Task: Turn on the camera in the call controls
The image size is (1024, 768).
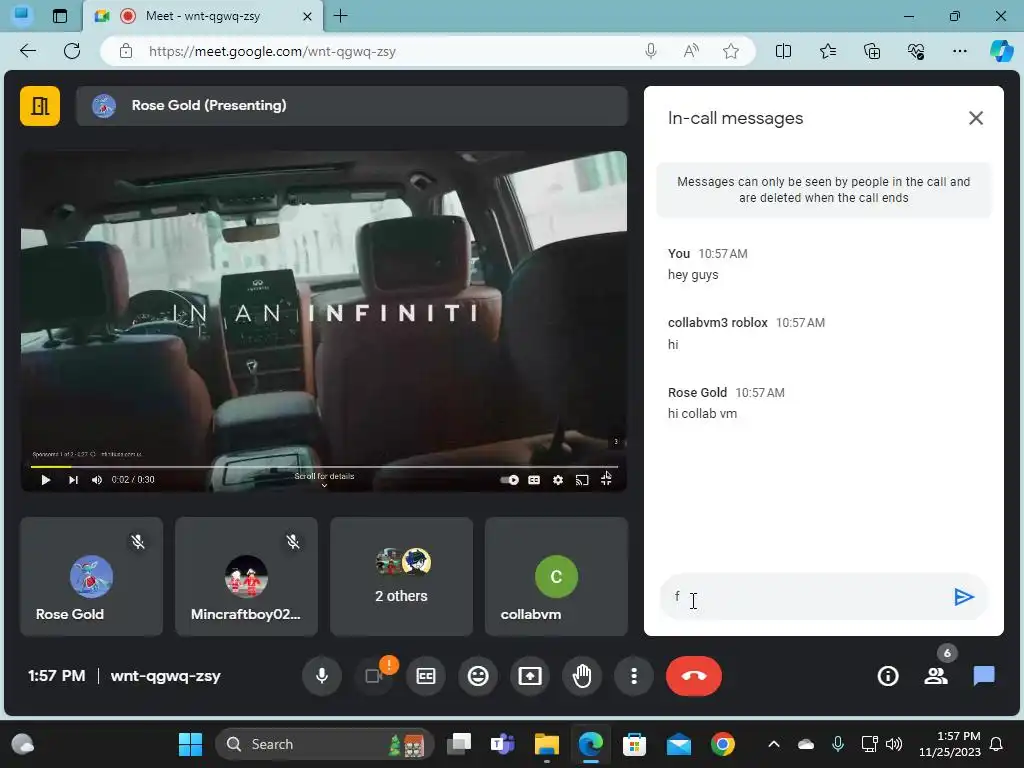Action: coord(374,676)
